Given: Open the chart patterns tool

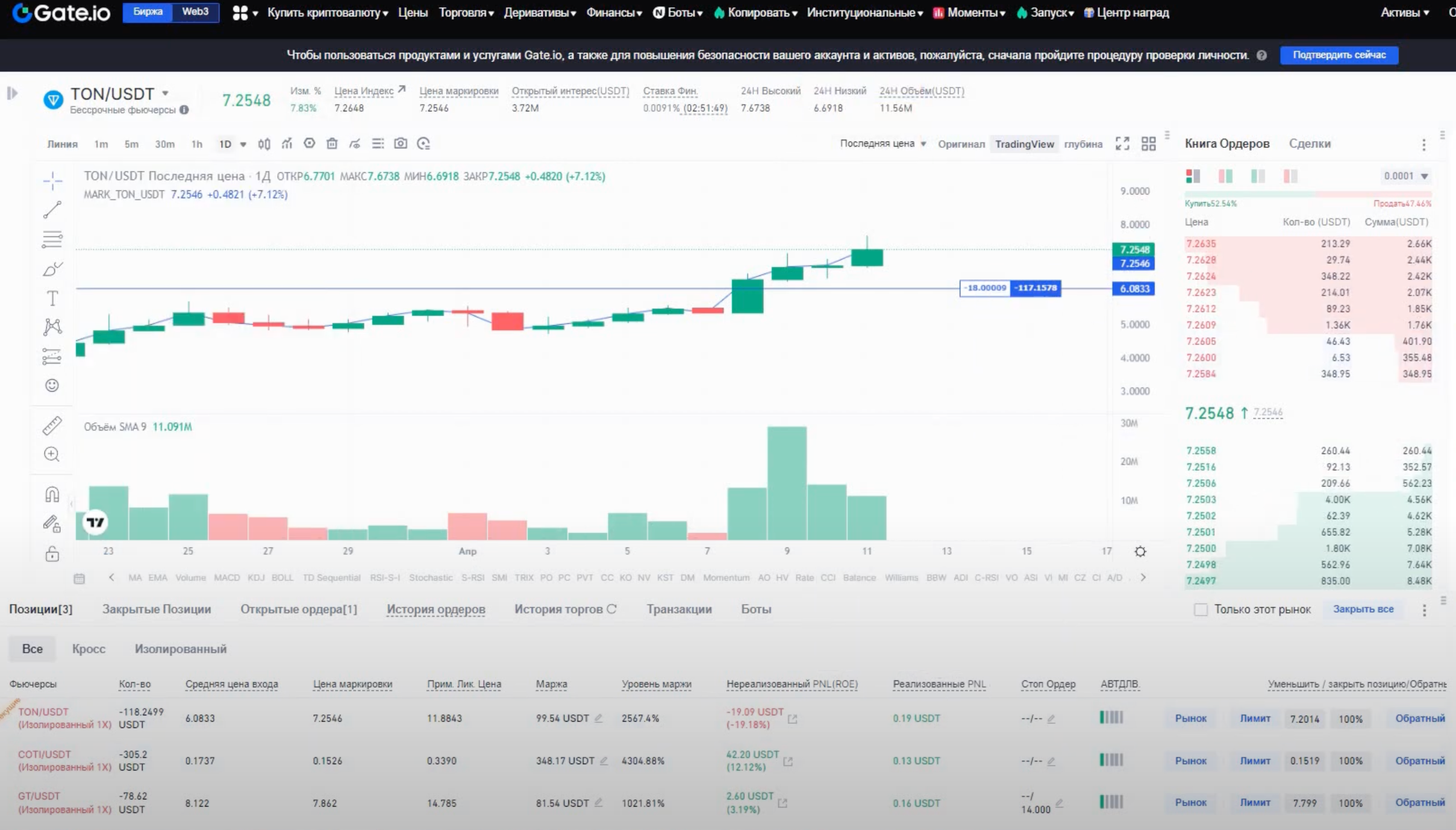Looking at the screenshot, I should [x=52, y=327].
